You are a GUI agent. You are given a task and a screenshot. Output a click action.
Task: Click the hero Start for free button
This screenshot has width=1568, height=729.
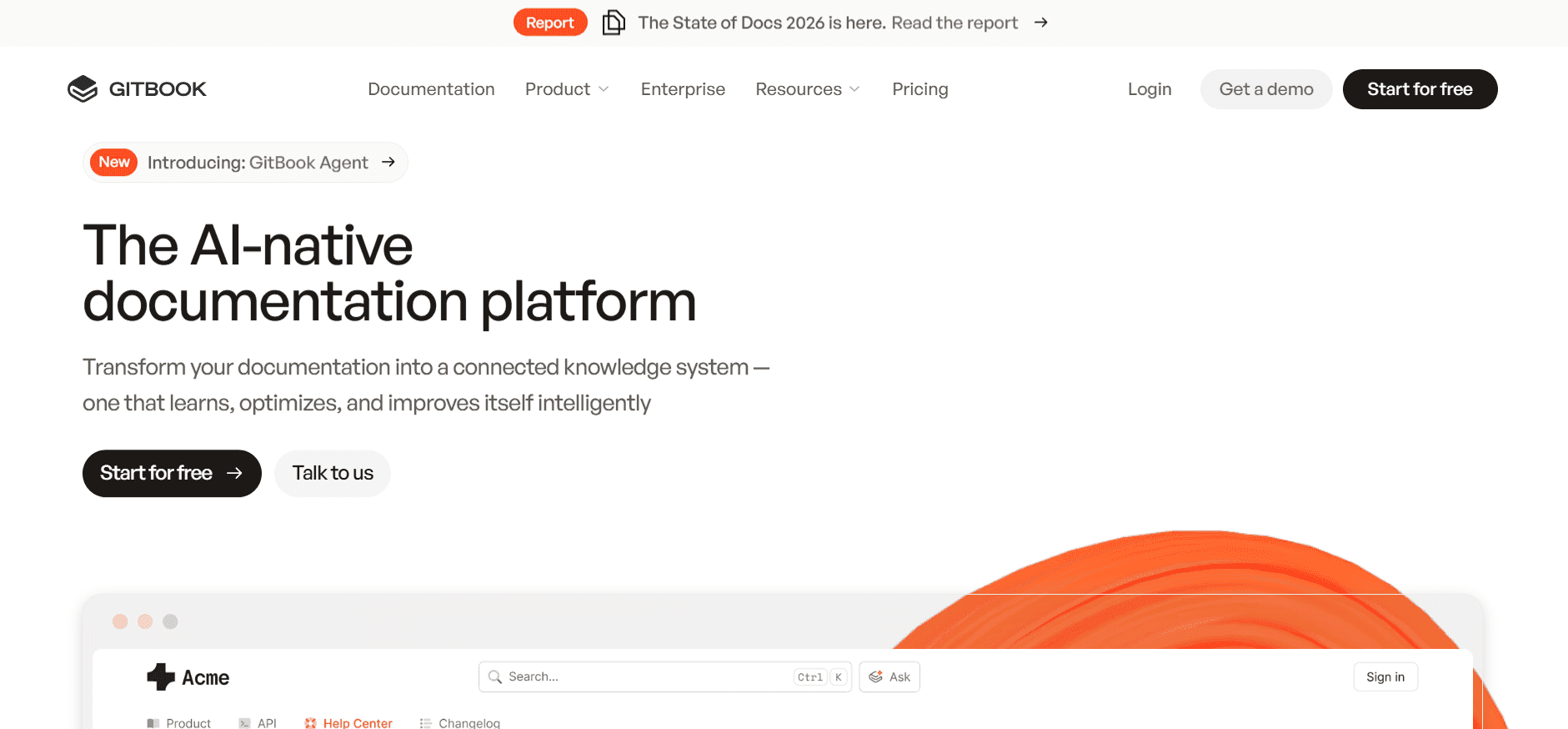pyautogui.click(x=172, y=473)
